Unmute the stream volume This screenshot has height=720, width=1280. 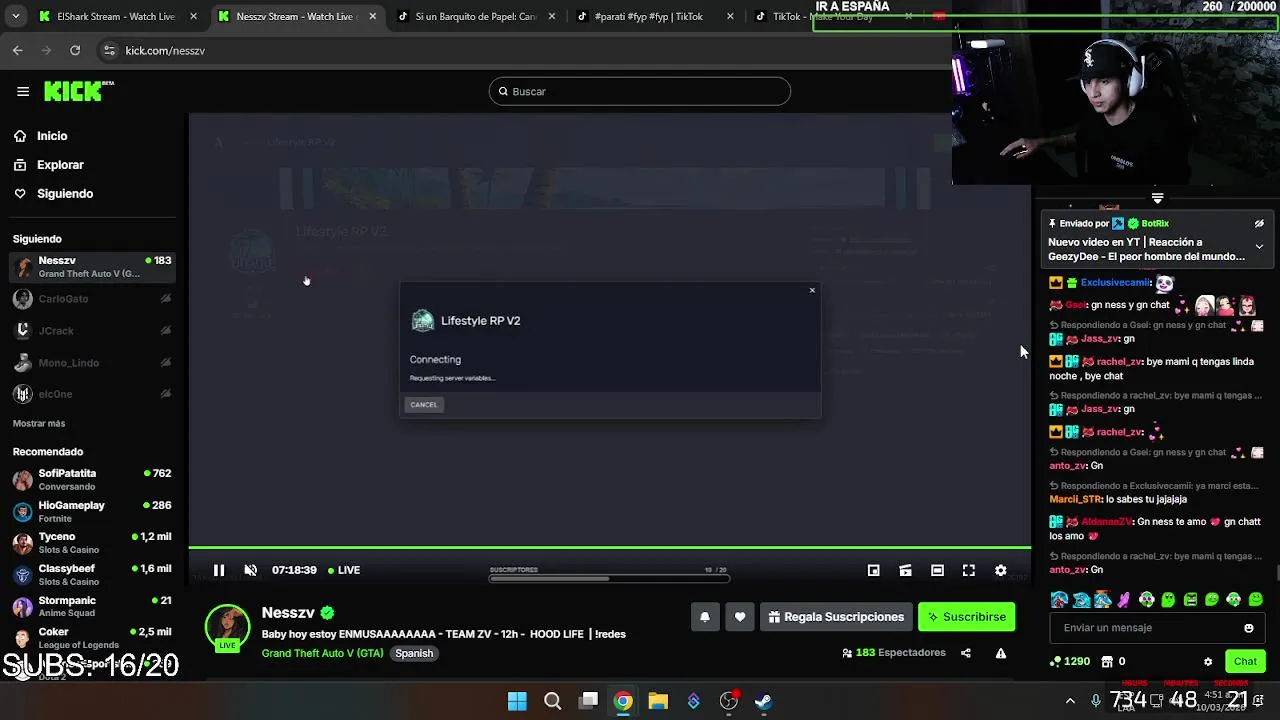tap(251, 570)
